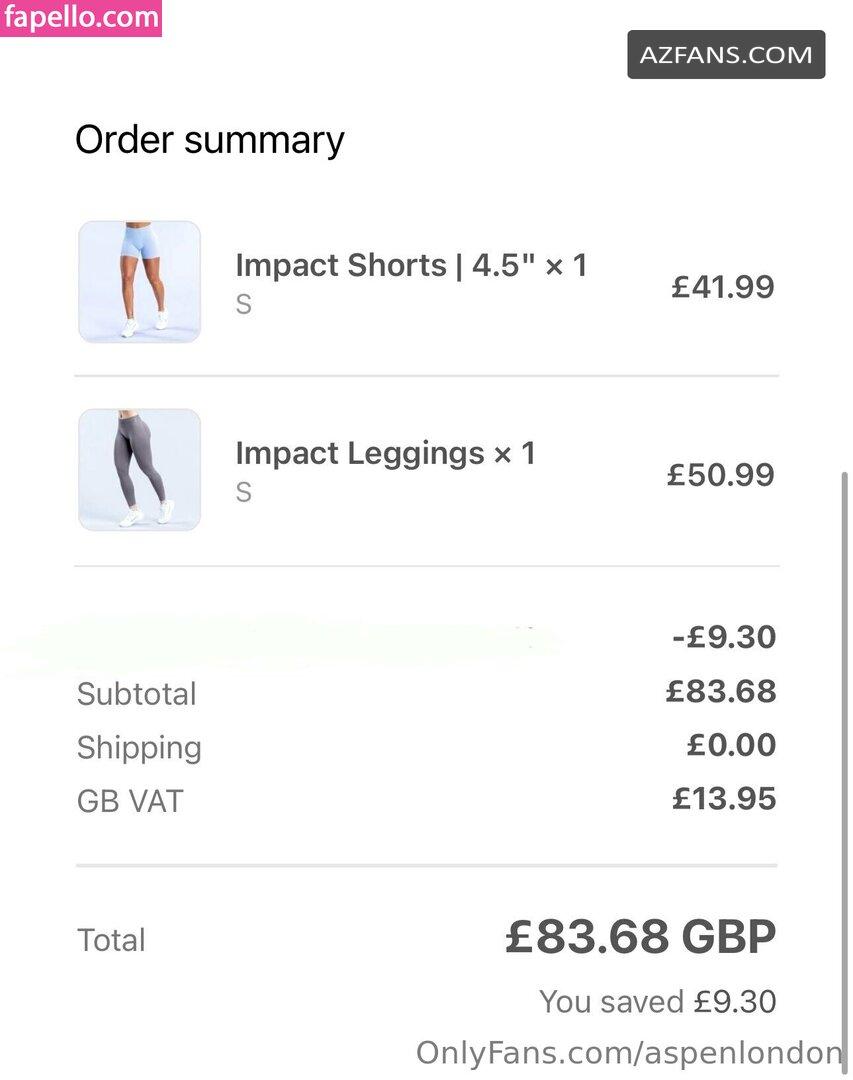This screenshot has height=1080, width=853.
Task: Select the Impact Shorts item title
Action: [411, 266]
